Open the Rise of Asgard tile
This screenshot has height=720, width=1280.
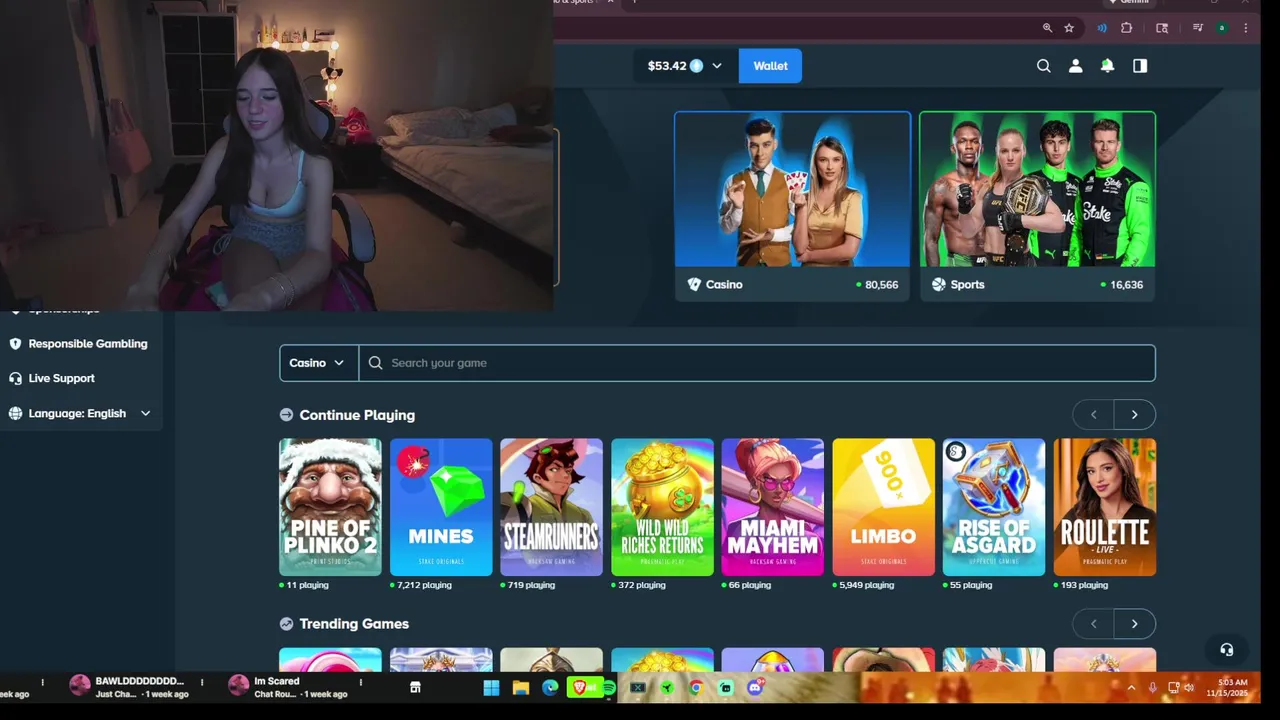[993, 507]
